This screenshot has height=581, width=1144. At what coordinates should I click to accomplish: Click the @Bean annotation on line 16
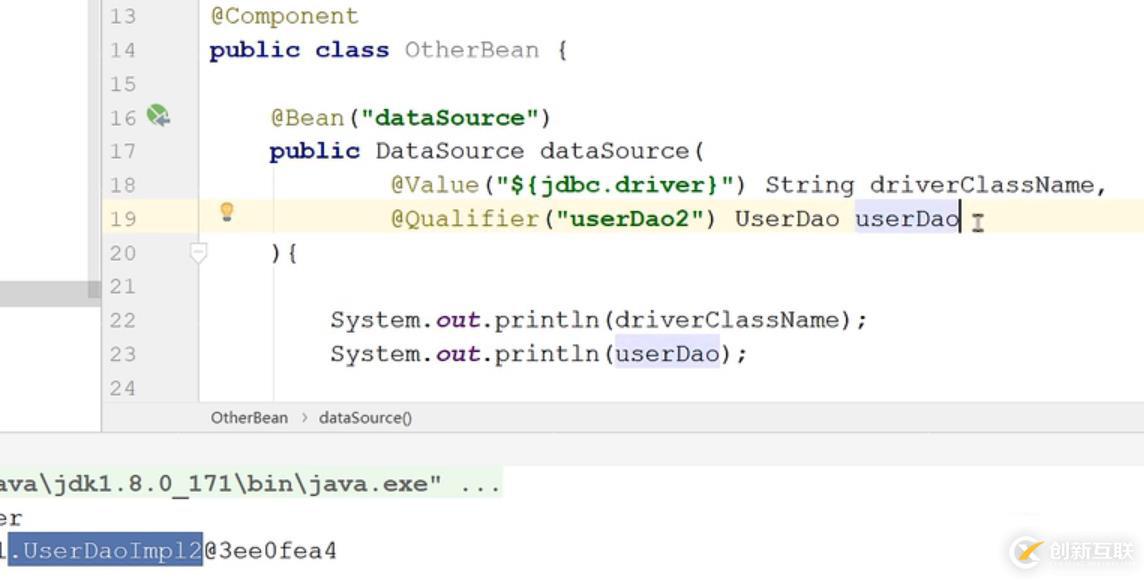[x=307, y=118]
